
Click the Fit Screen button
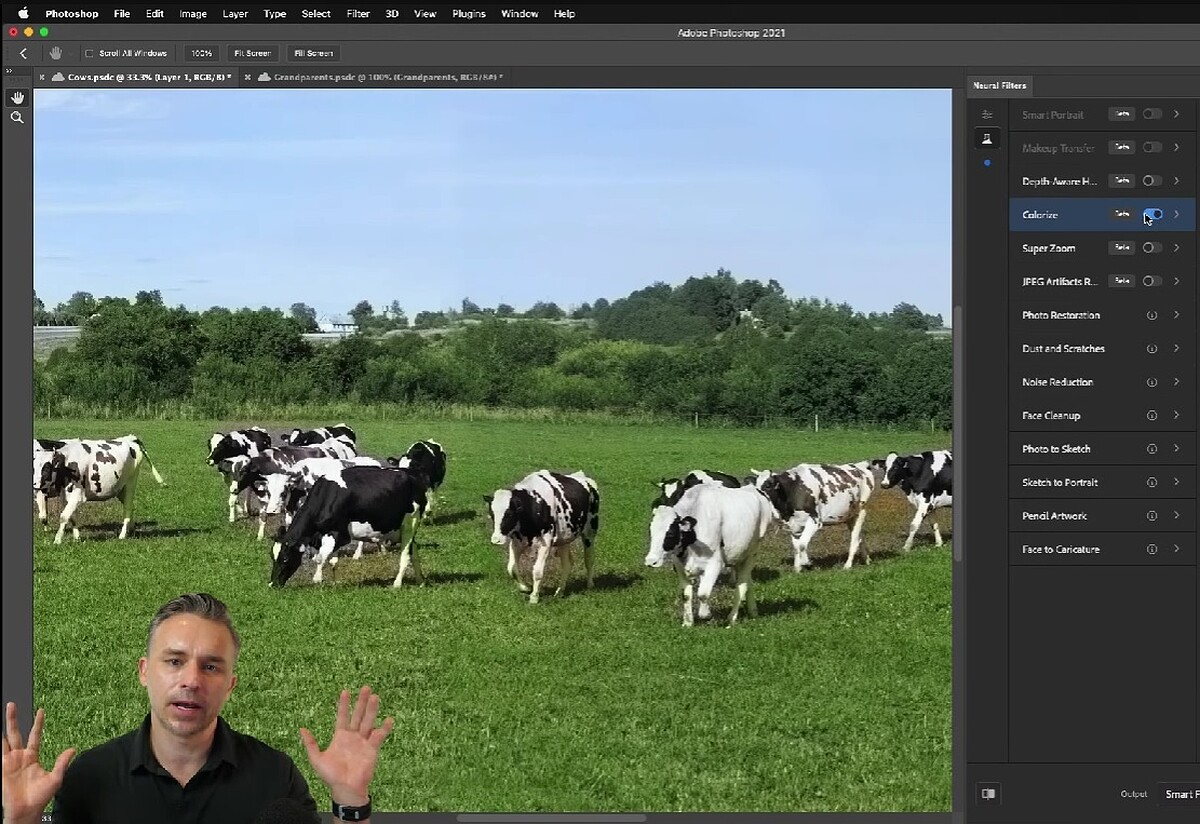pyautogui.click(x=251, y=53)
